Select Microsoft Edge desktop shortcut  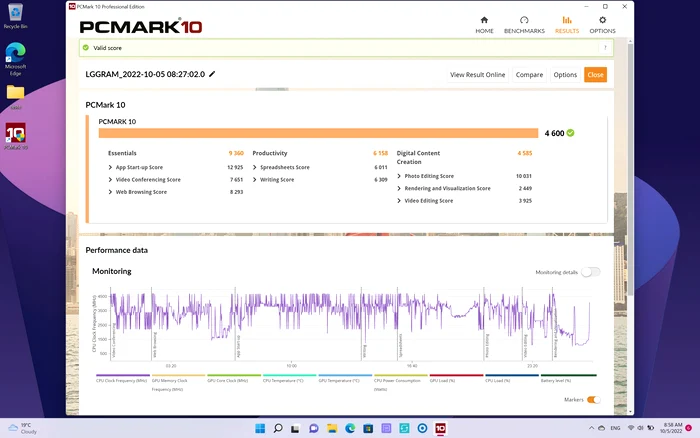click(15, 59)
